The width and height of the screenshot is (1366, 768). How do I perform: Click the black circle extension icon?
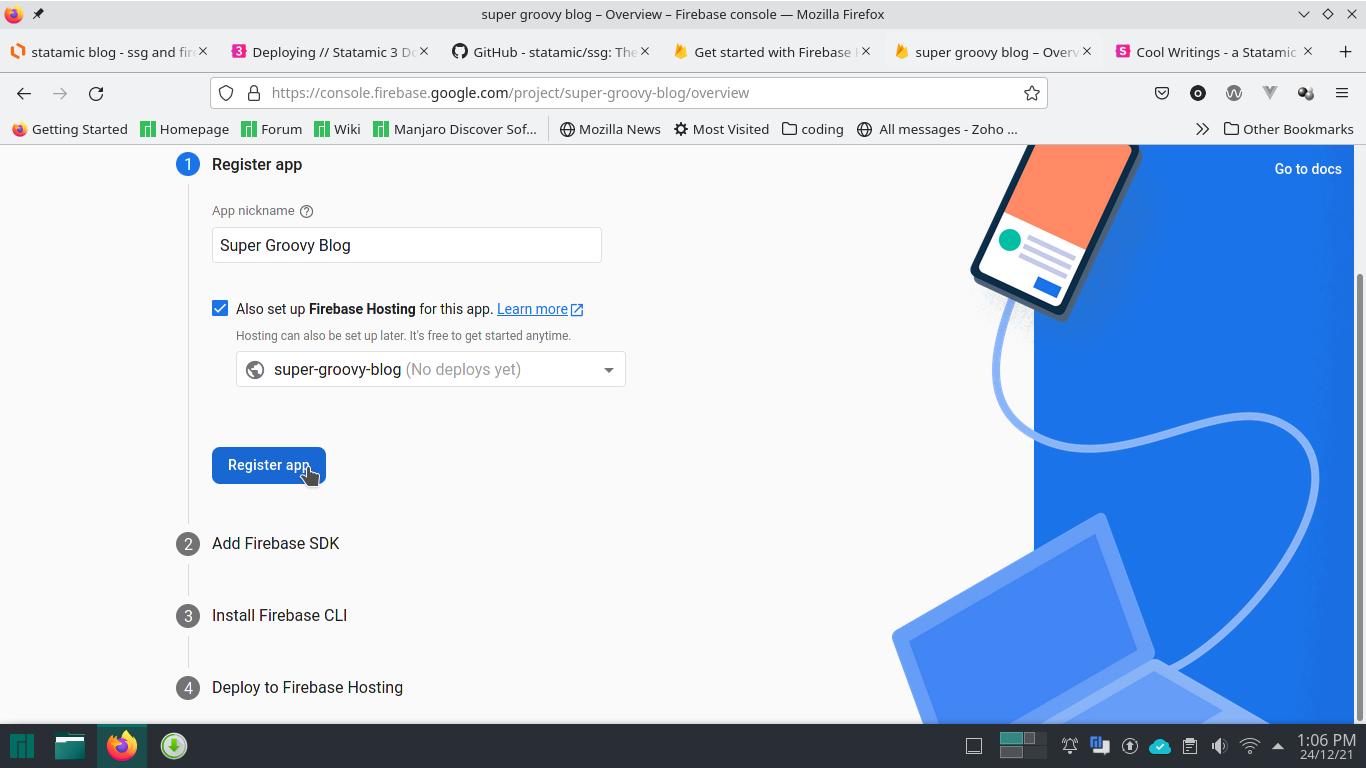1198,93
